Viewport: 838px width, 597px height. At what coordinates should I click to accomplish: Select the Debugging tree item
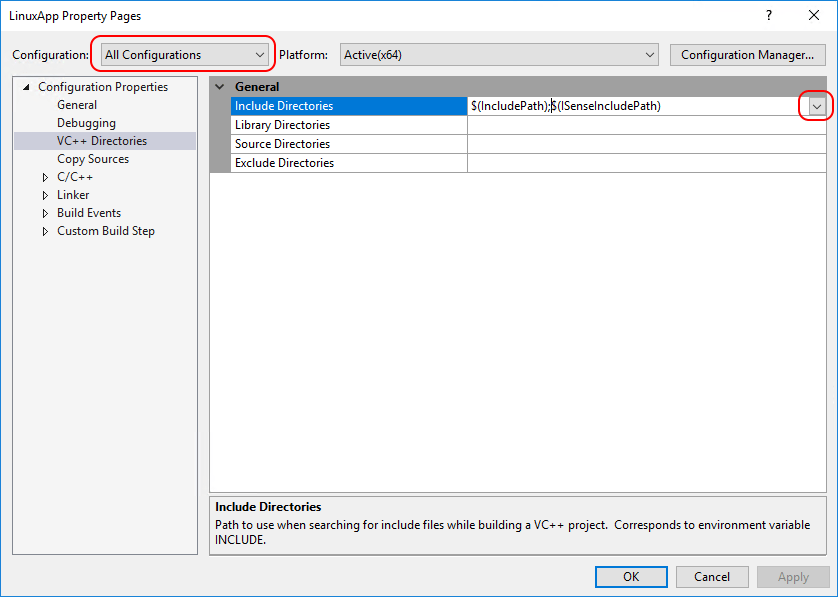86,123
